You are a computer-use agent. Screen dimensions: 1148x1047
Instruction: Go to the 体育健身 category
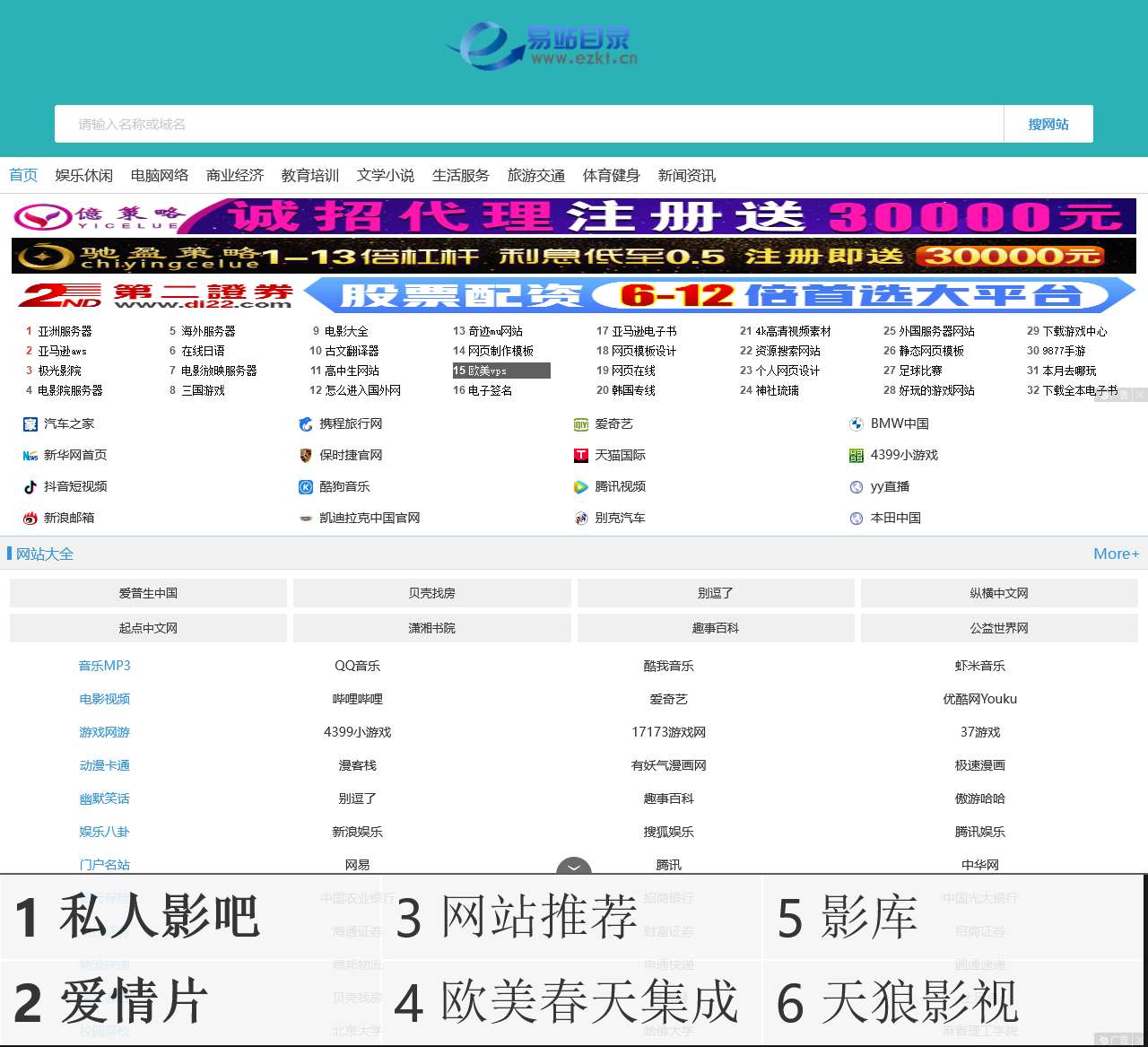(612, 175)
